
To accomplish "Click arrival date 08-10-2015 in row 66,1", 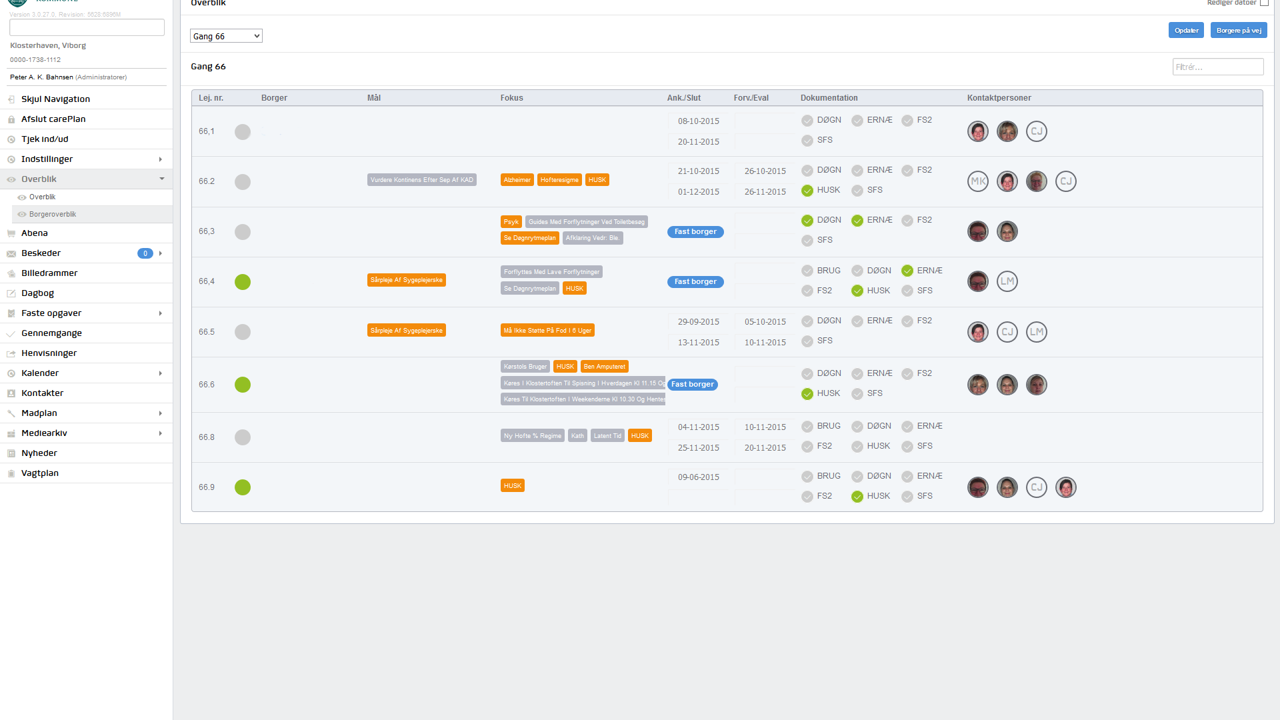I will click(699, 121).
